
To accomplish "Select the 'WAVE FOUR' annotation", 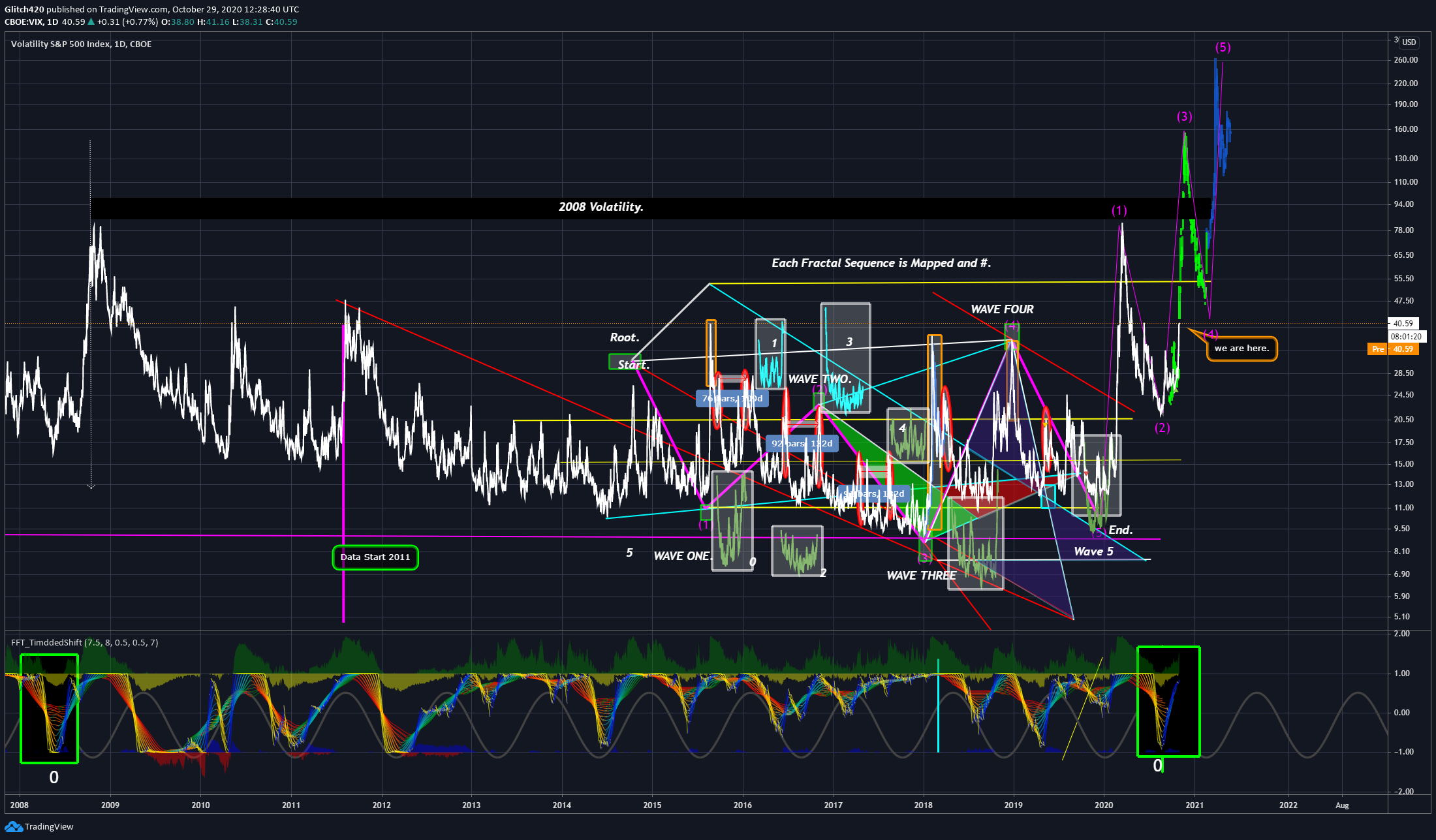I will click(x=1002, y=309).
